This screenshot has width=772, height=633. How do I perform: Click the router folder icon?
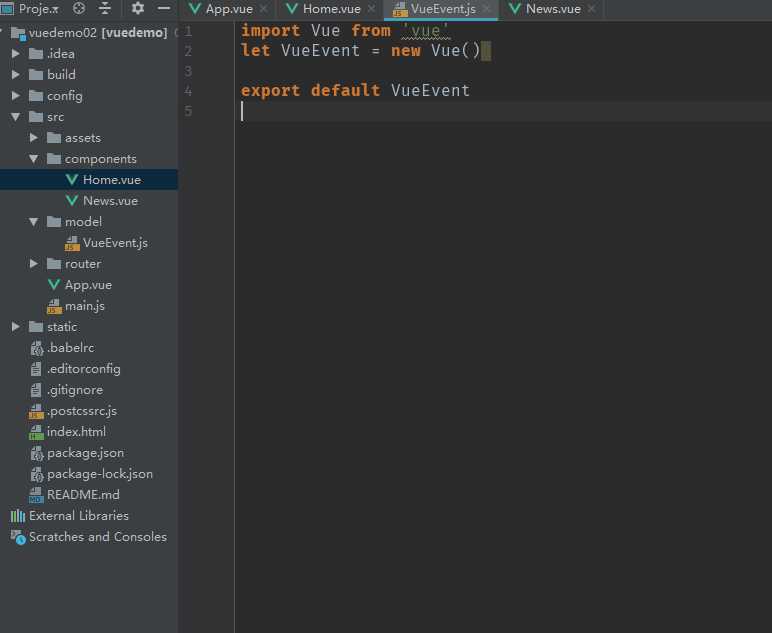click(x=54, y=263)
